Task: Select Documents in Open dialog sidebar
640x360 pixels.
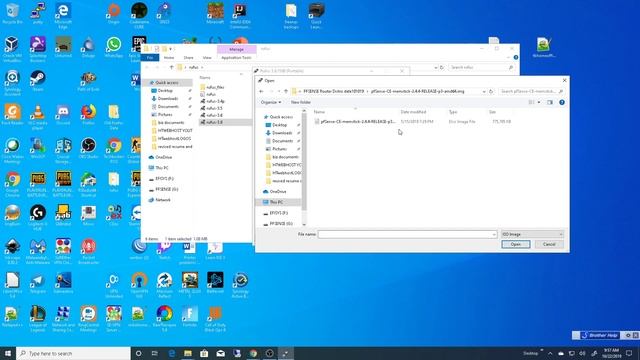Action: tap(282, 141)
